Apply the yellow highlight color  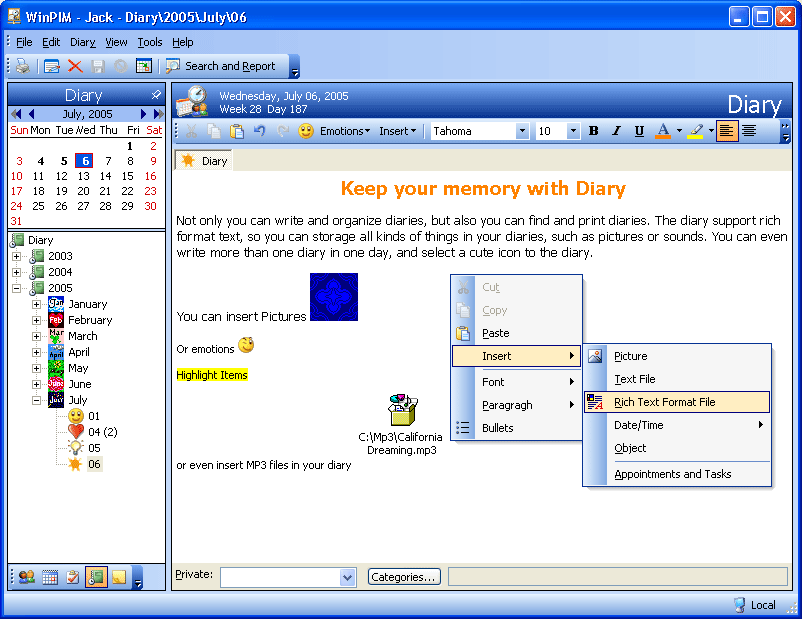click(696, 131)
